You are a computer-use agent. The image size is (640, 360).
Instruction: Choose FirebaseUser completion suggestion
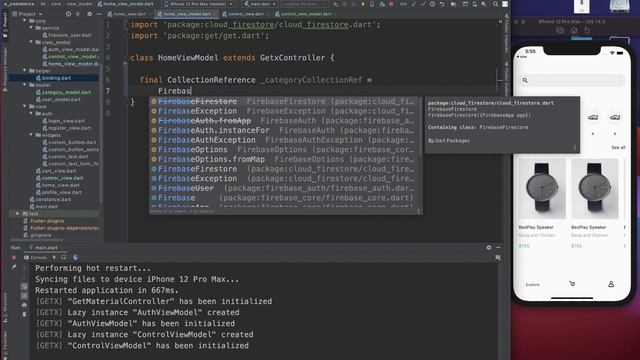(284, 188)
